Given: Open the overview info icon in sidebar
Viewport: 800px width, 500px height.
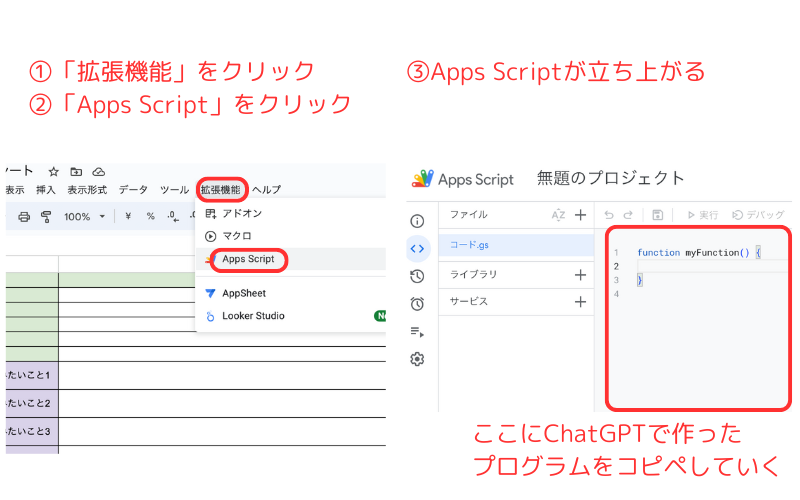Looking at the screenshot, I should (417, 221).
